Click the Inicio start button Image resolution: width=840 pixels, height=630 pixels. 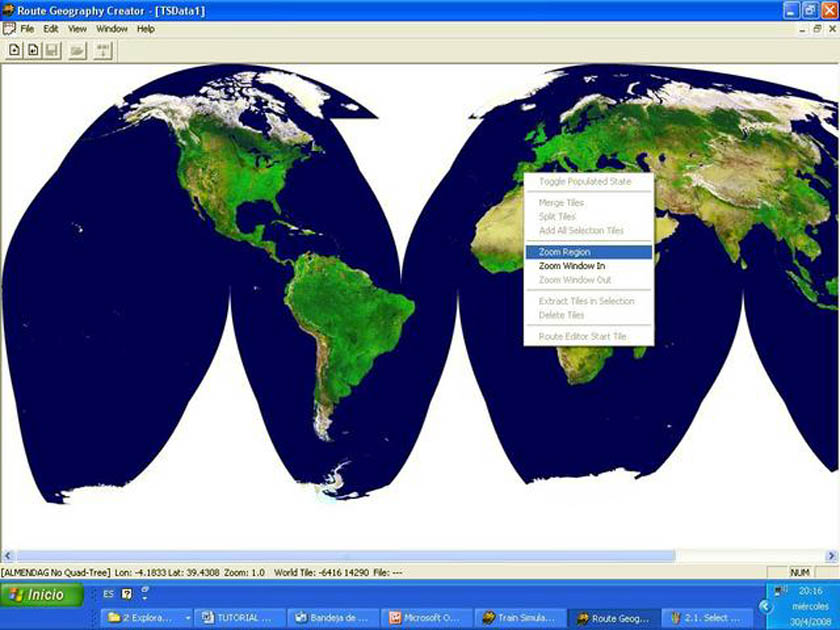click(38, 595)
